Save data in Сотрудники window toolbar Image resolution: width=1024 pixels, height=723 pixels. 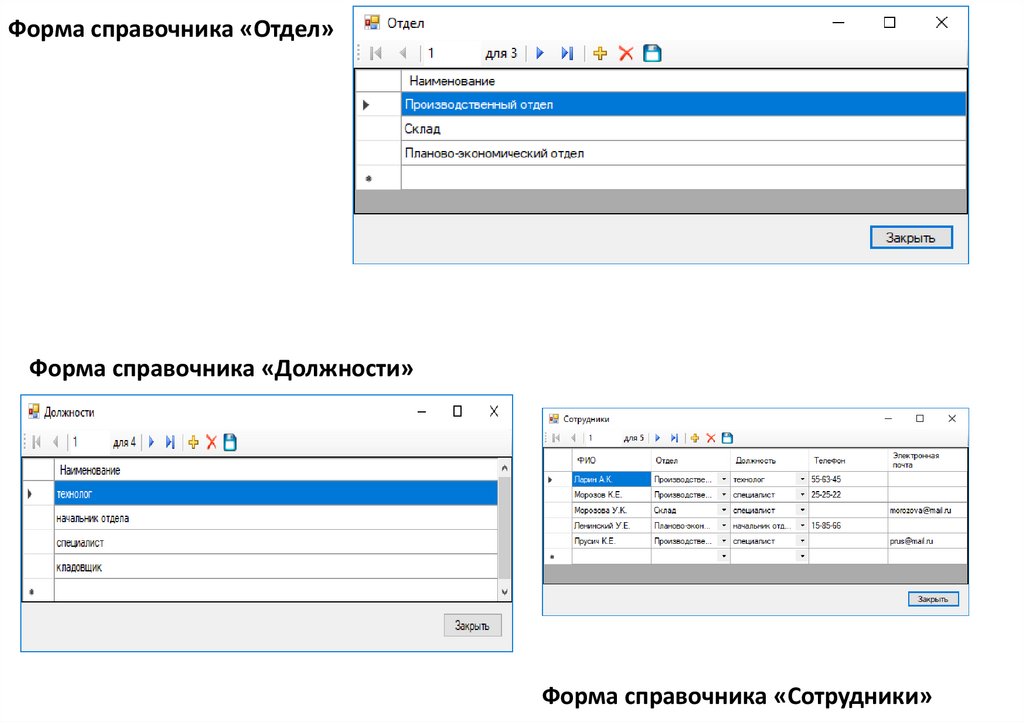(728, 438)
